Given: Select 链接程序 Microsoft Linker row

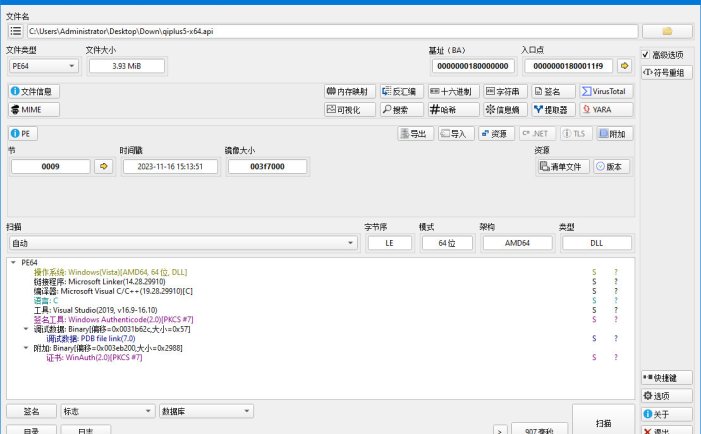Looking at the screenshot, I should click(x=100, y=282).
